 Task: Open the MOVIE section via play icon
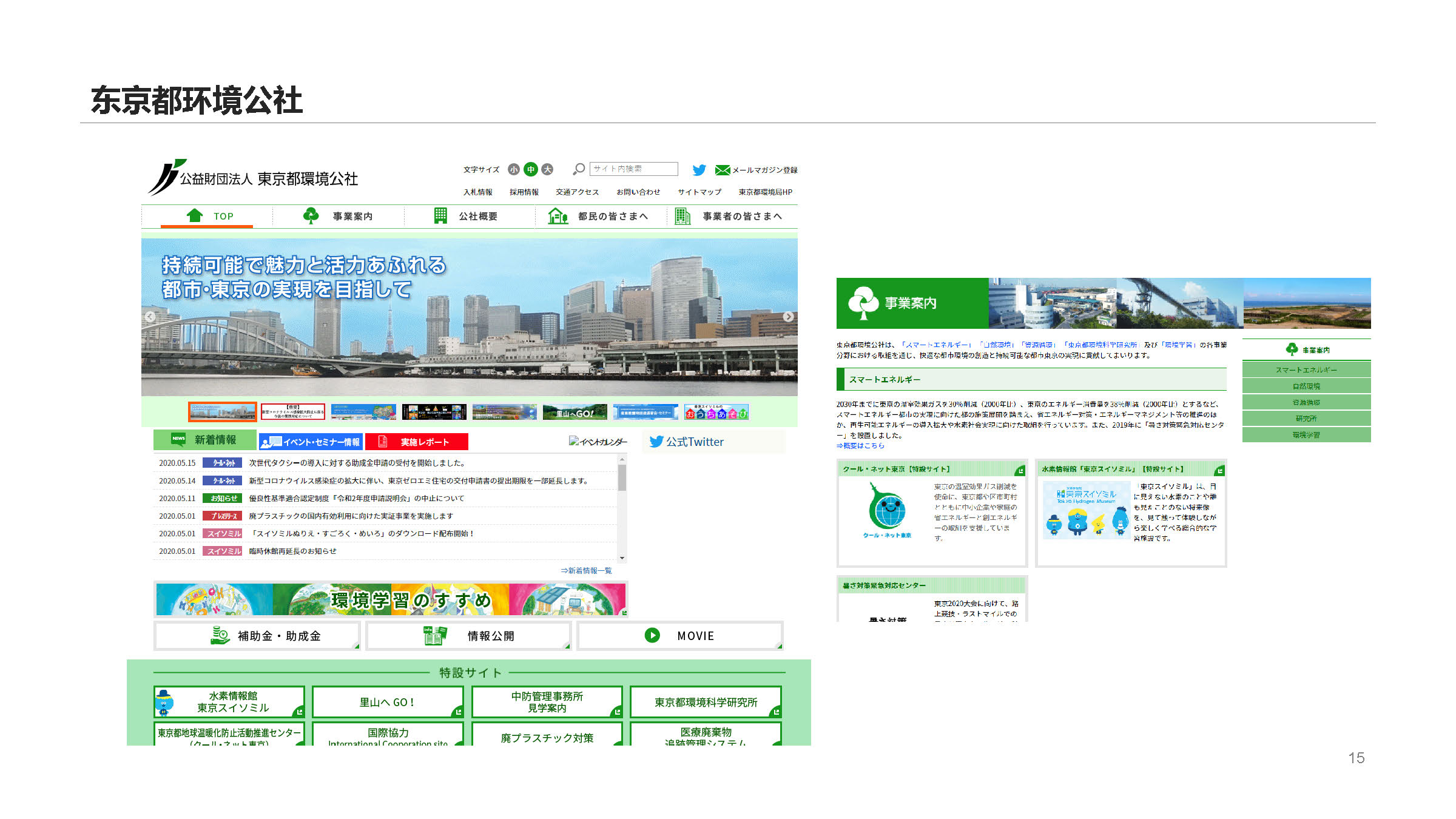[x=652, y=635]
